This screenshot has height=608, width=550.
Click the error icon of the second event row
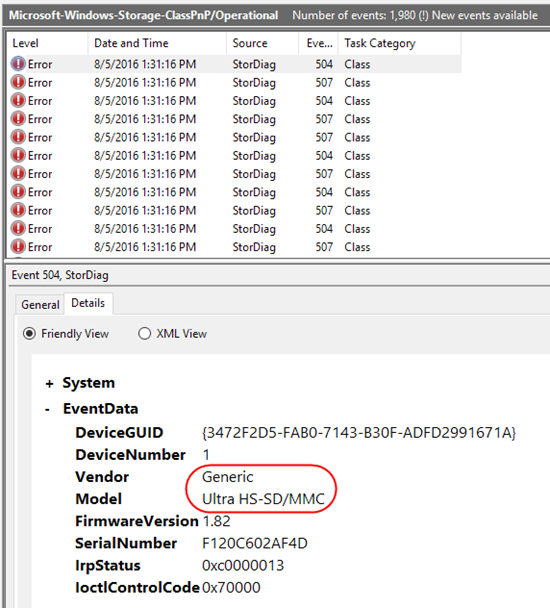coord(18,82)
